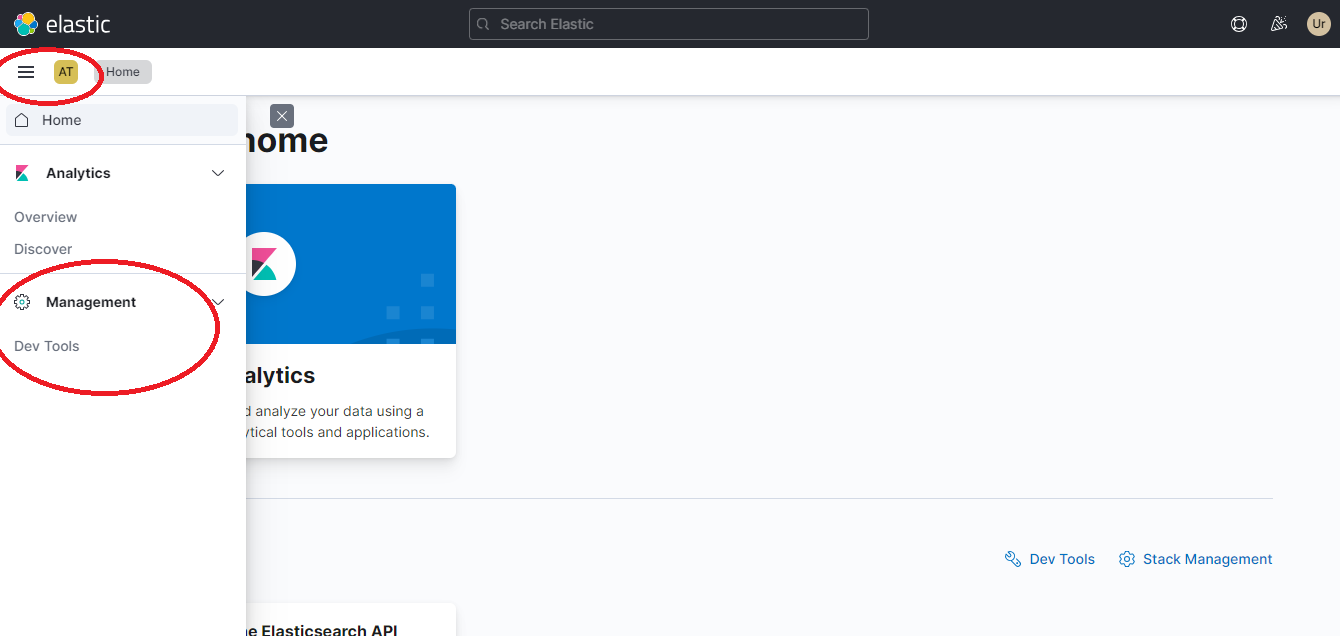1340x636 pixels.
Task: Click the Management gear icon in sidebar
Action: click(23, 301)
